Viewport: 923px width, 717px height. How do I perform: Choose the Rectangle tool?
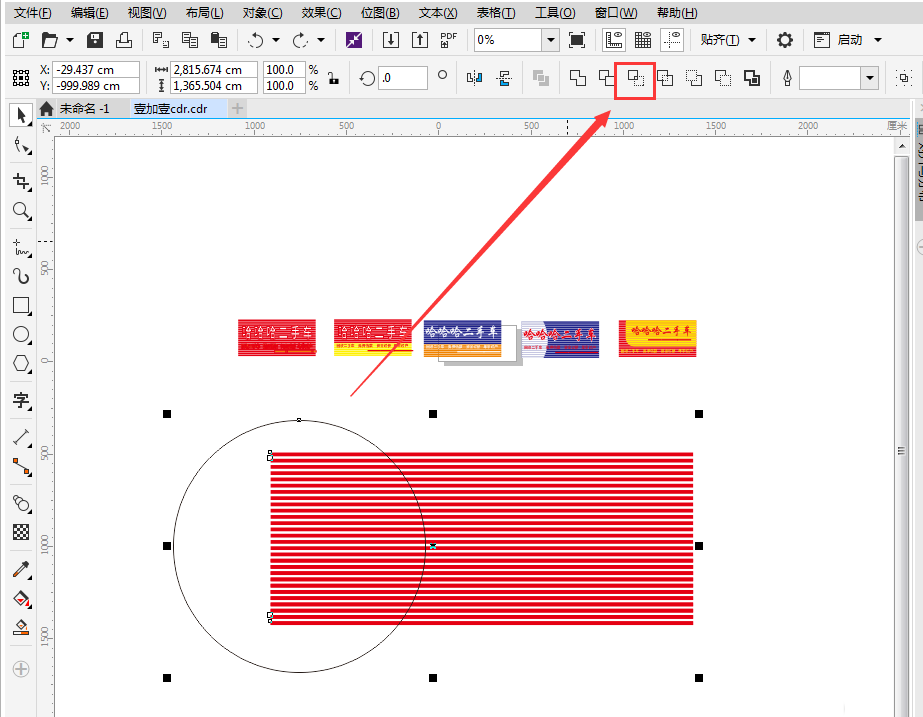(20, 305)
